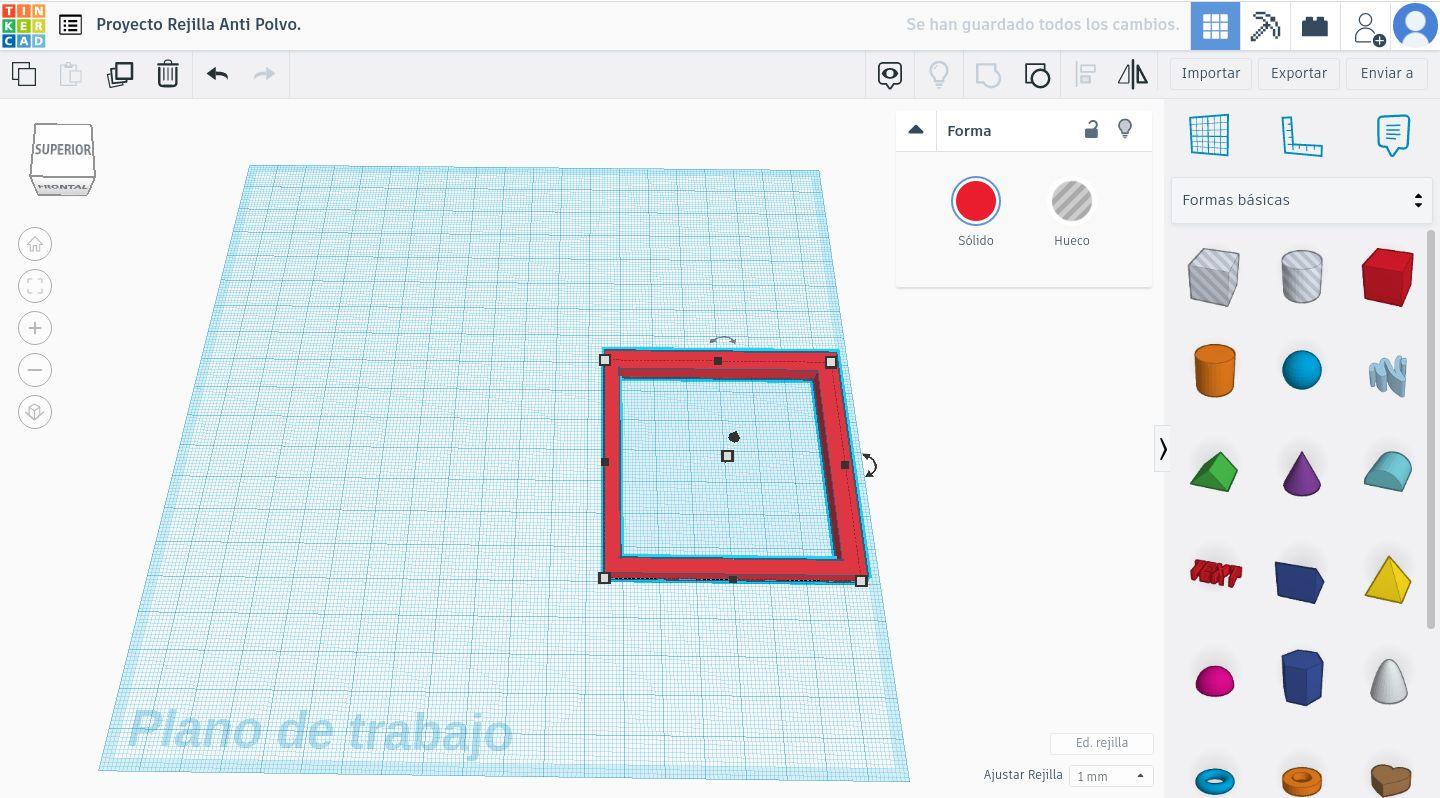Viewport: 1440px width, 798px height.
Task: Select the Workplane tool icon
Action: pos(1209,135)
